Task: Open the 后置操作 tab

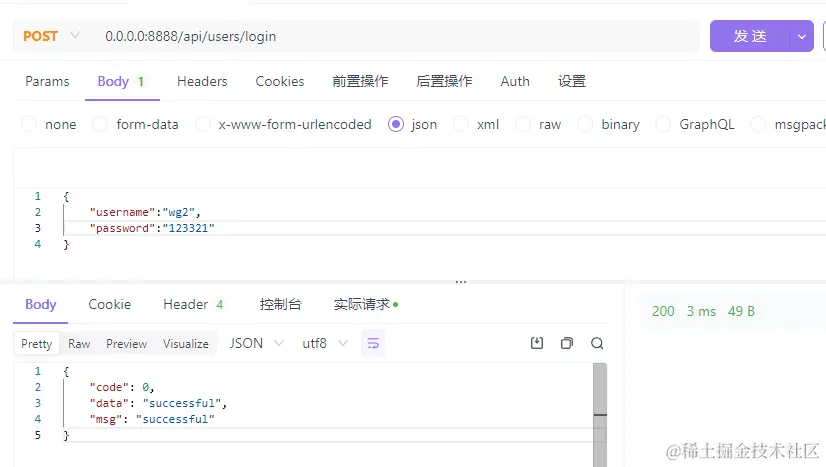Action: [444, 81]
